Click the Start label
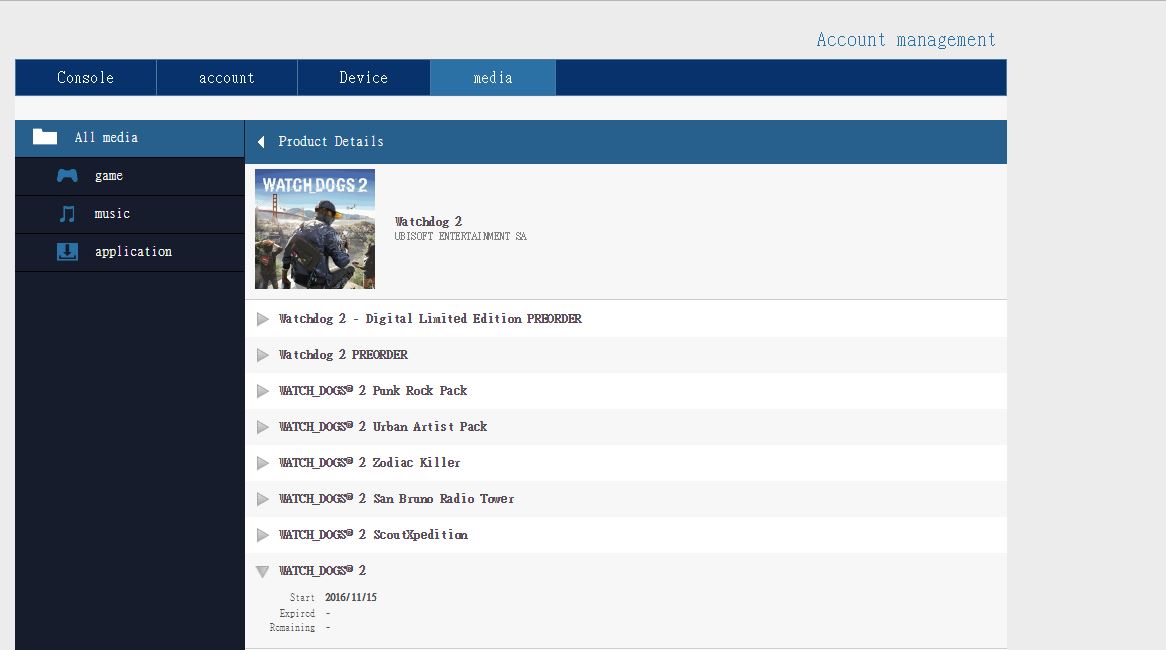This screenshot has width=1166, height=650. tap(302, 597)
